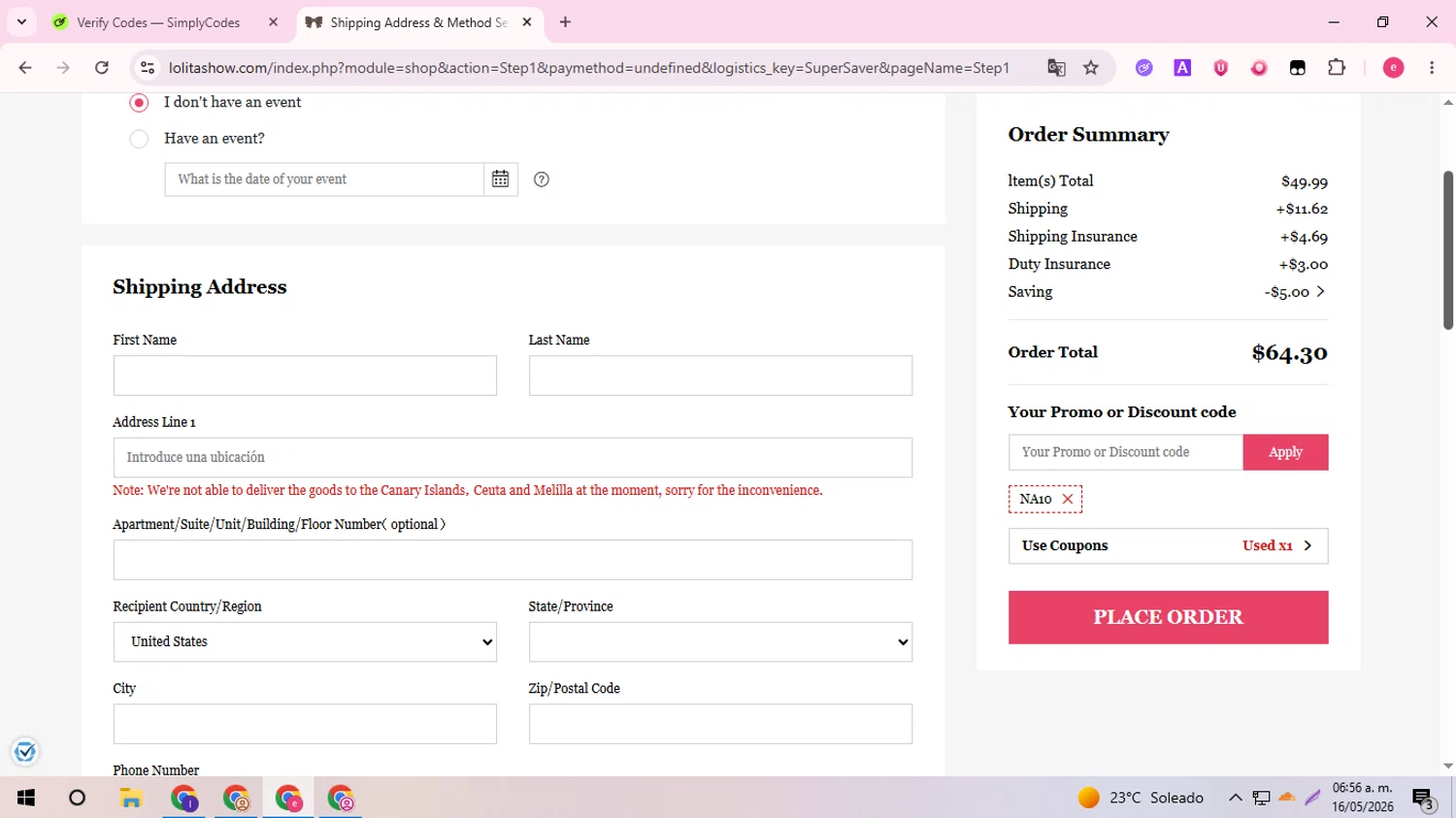Click the browser address bar URL
Screen dimensions: 1456x818
click(588, 68)
